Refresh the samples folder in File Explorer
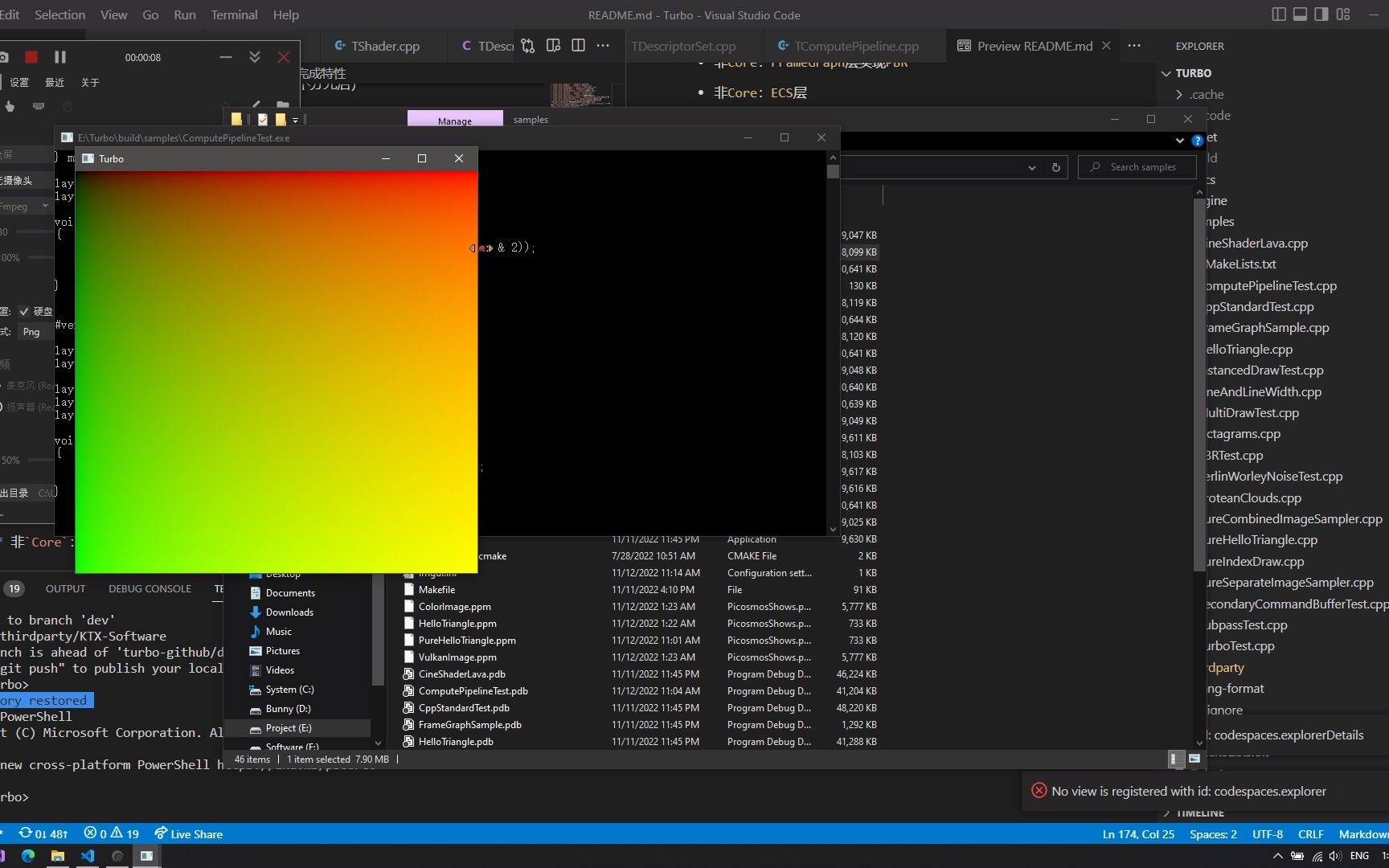 [x=1055, y=167]
